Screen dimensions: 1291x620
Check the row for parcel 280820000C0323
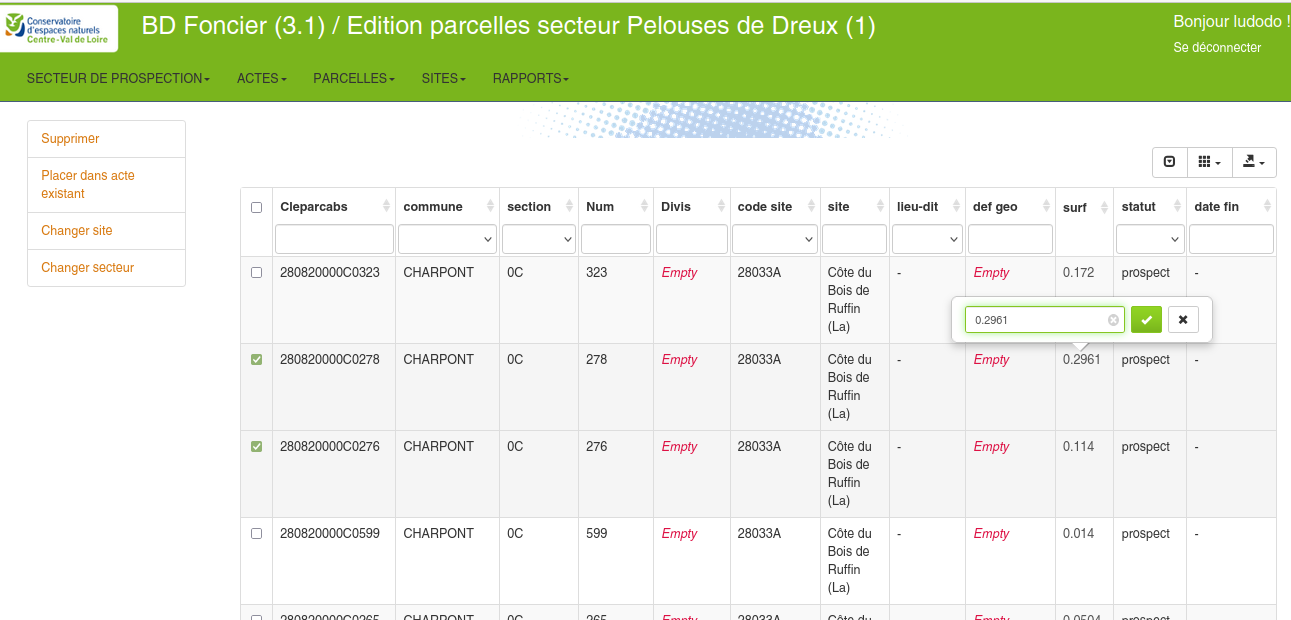(256, 272)
